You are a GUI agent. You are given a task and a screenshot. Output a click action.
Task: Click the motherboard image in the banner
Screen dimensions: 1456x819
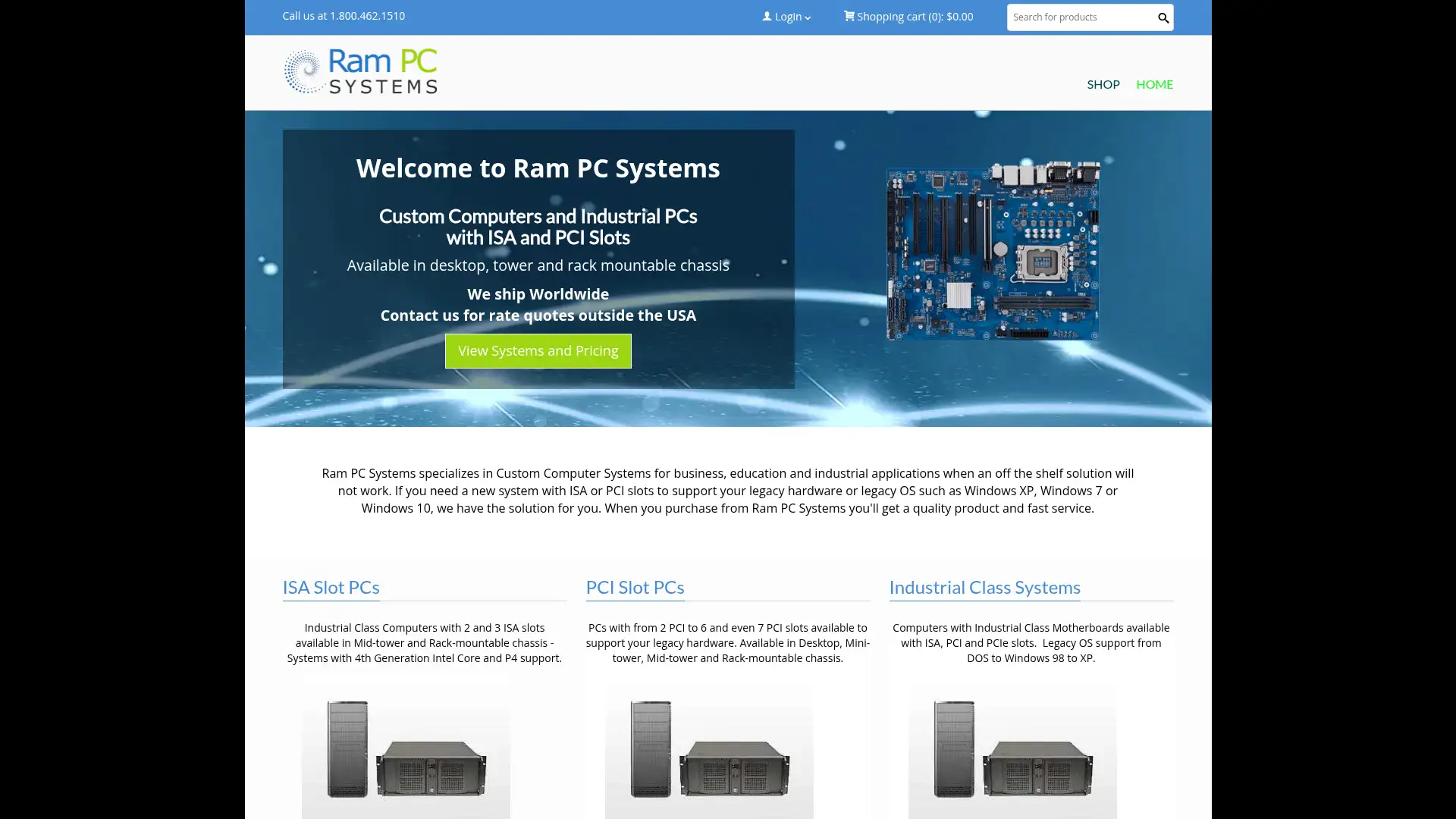[x=992, y=250]
